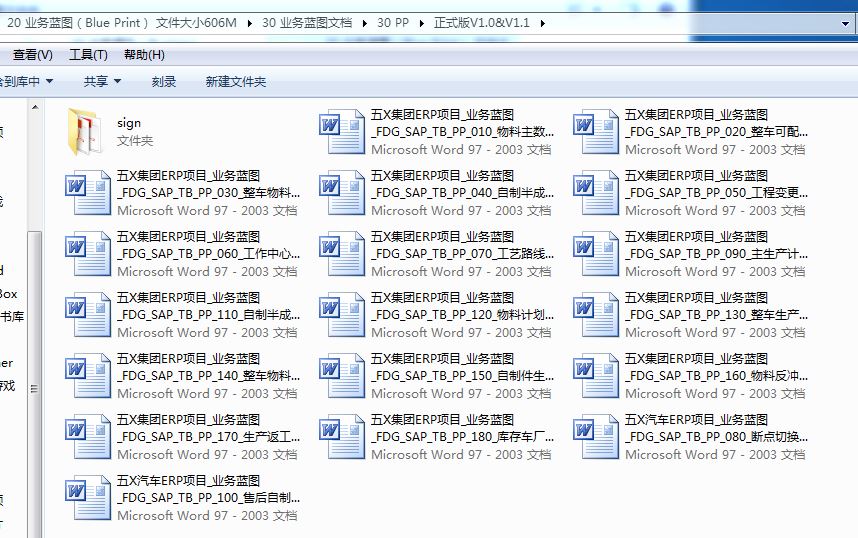Select PP_120 物料计划 Word document icon
The image size is (858, 538).
tap(342, 315)
